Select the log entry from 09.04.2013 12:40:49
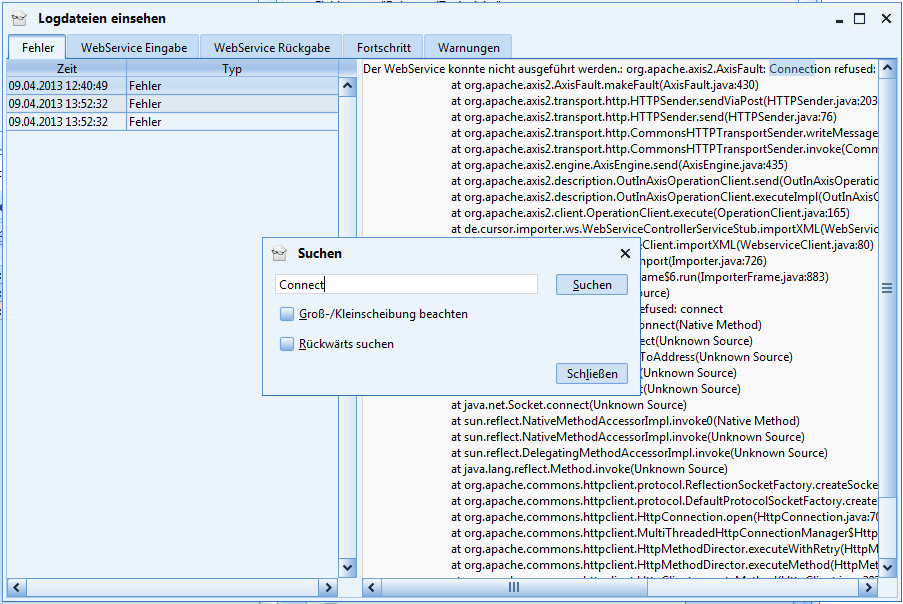This screenshot has width=903, height=604. click(x=67, y=86)
